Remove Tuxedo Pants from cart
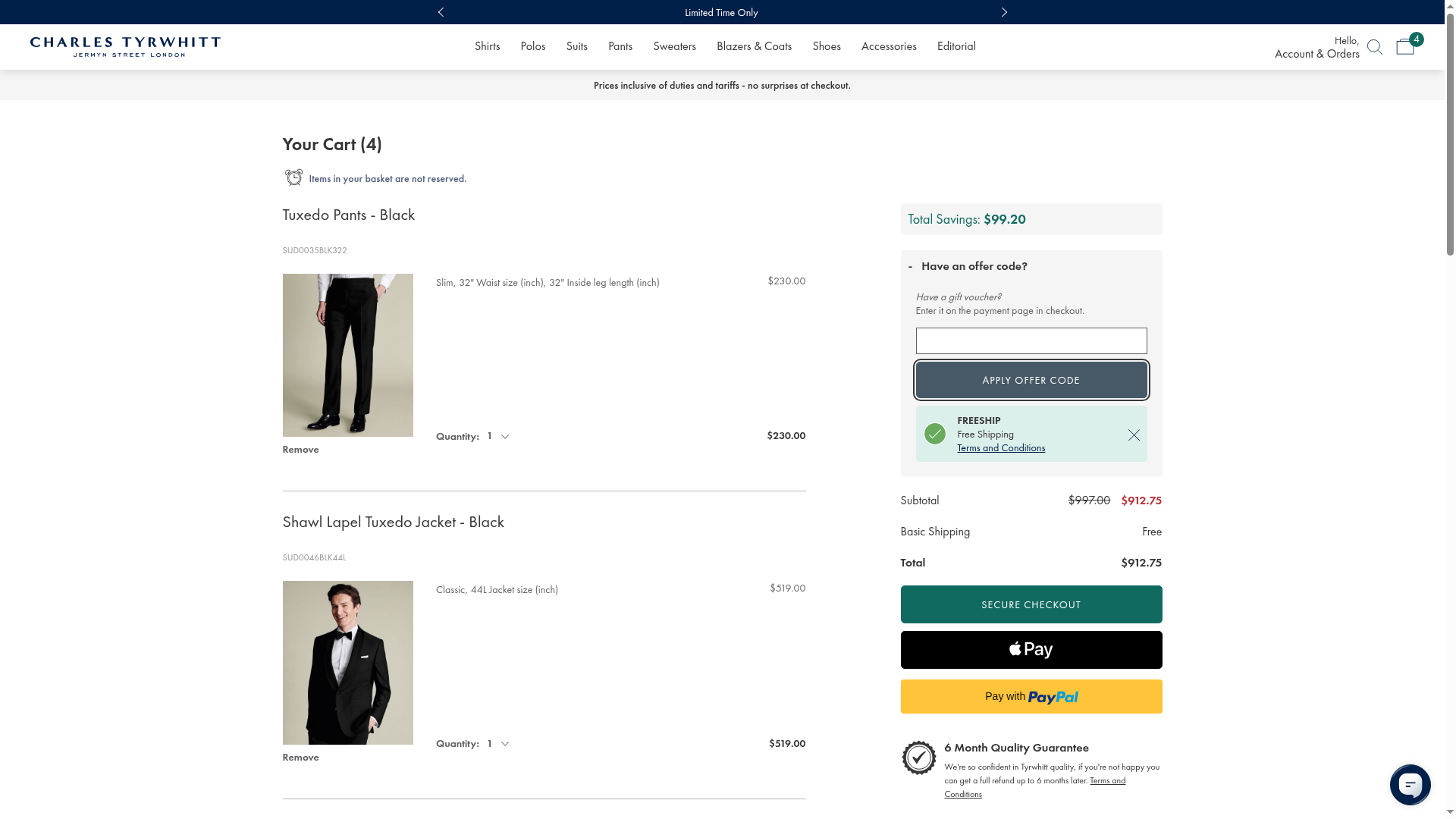1456x819 pixels. coord(300,450)
